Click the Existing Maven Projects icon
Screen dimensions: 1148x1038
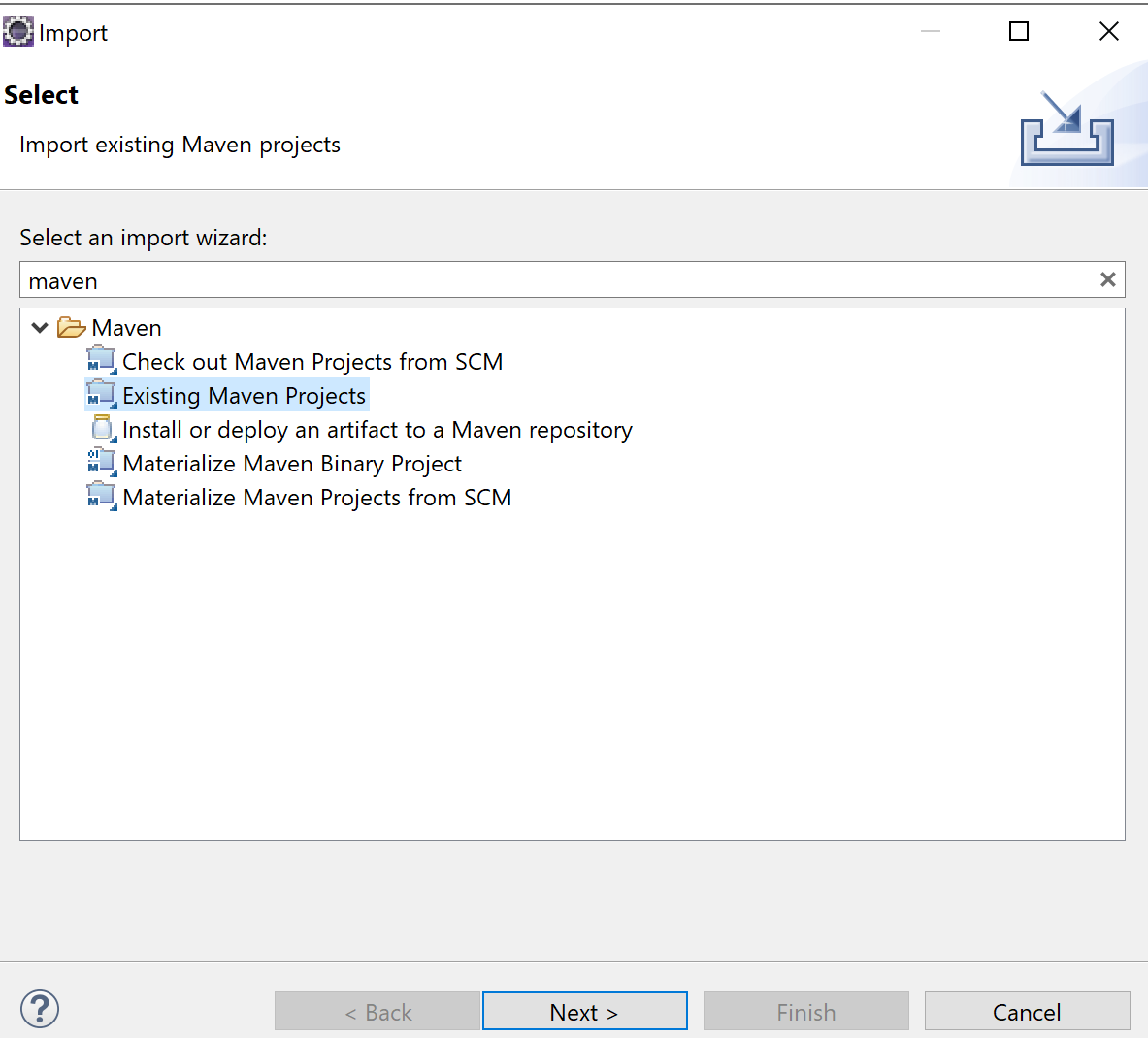pyautogui.click(x=102, y=395)
